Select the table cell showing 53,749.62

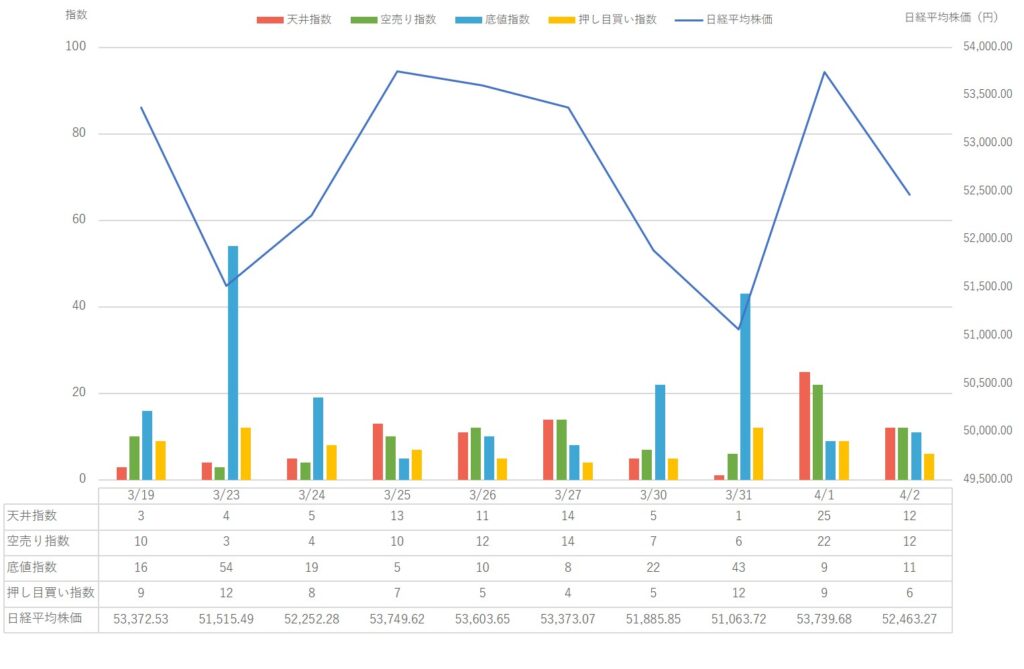point(397,619)
